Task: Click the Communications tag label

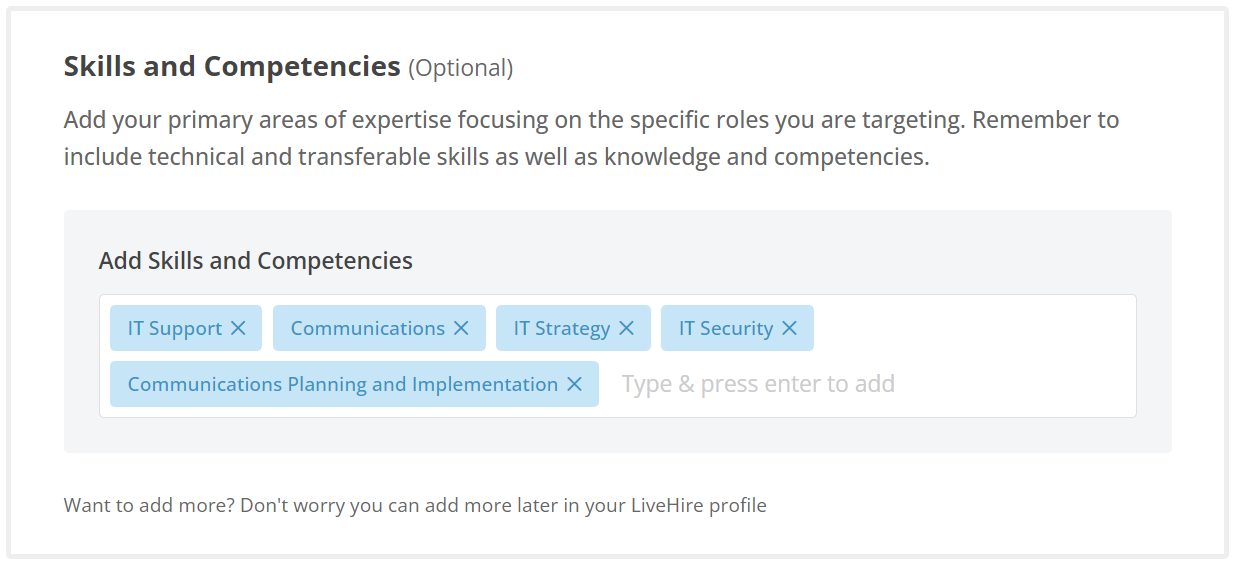Action: pos(367,328)
